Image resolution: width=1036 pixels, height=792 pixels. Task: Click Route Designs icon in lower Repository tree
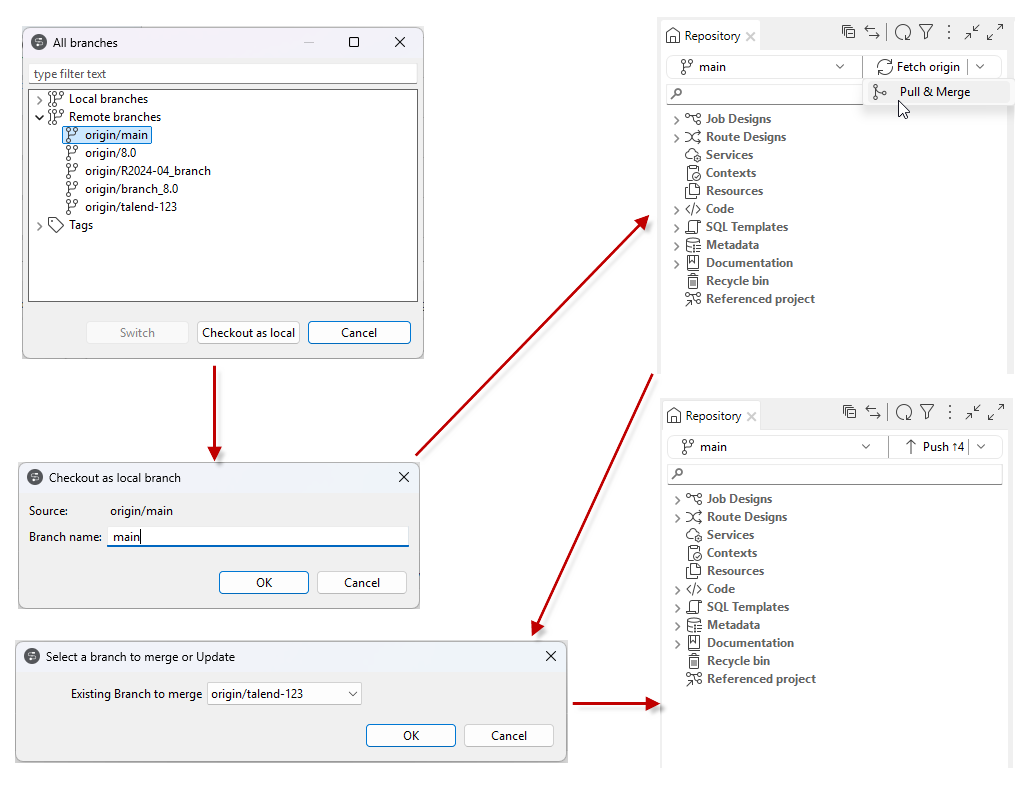pyautogui.click(x=694, y=517)
